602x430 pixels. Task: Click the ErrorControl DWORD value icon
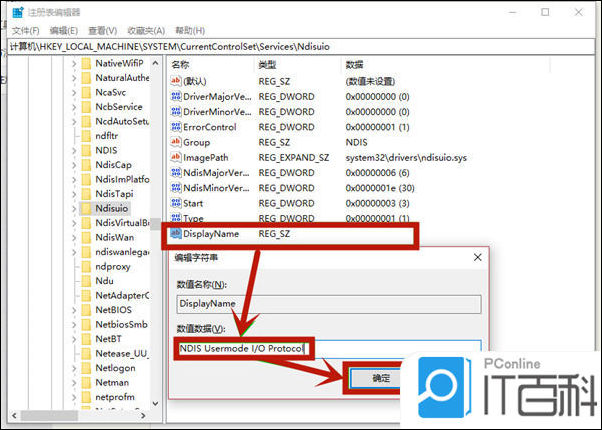click(x=176, y=127)
